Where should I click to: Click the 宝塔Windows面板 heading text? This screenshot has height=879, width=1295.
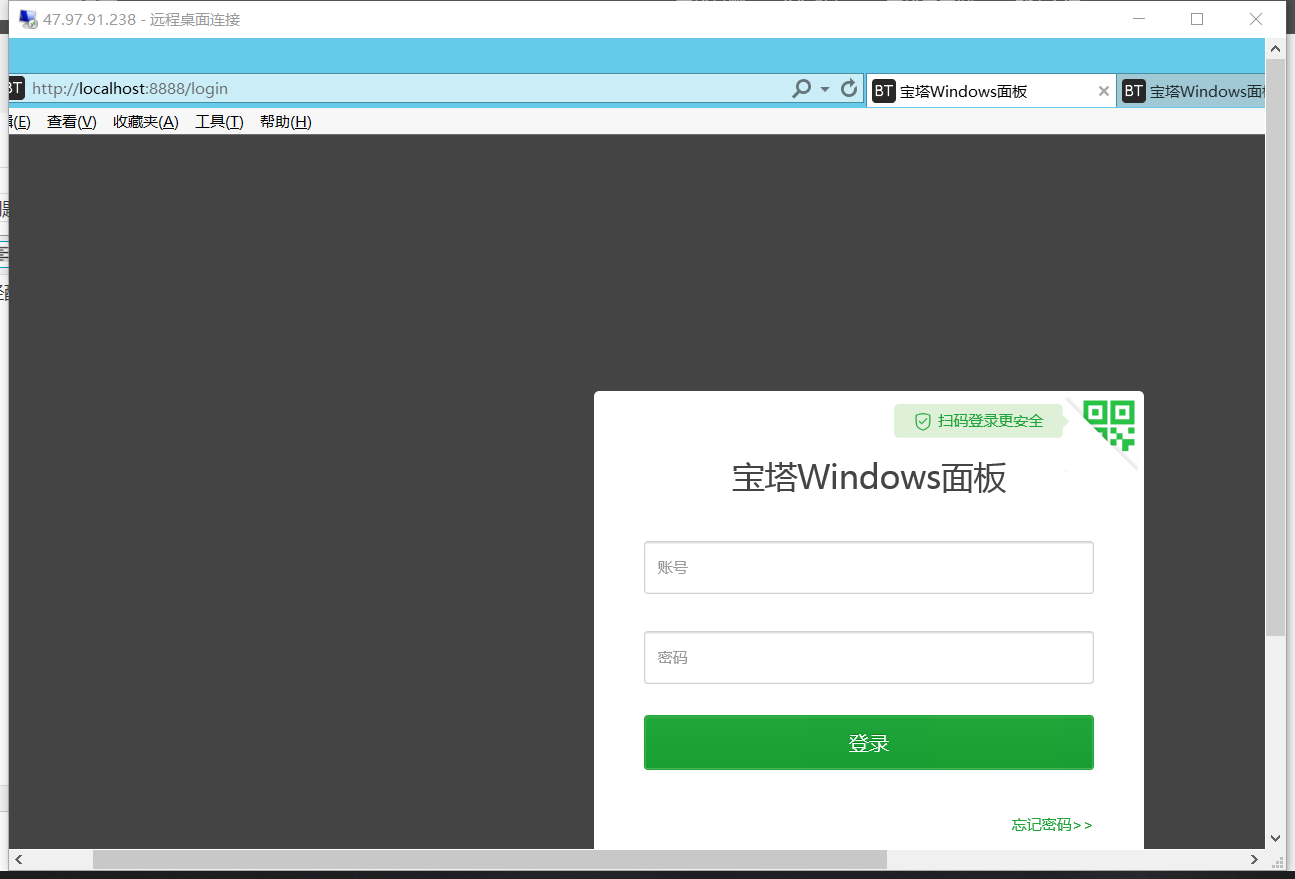click(x=869, y=478)
